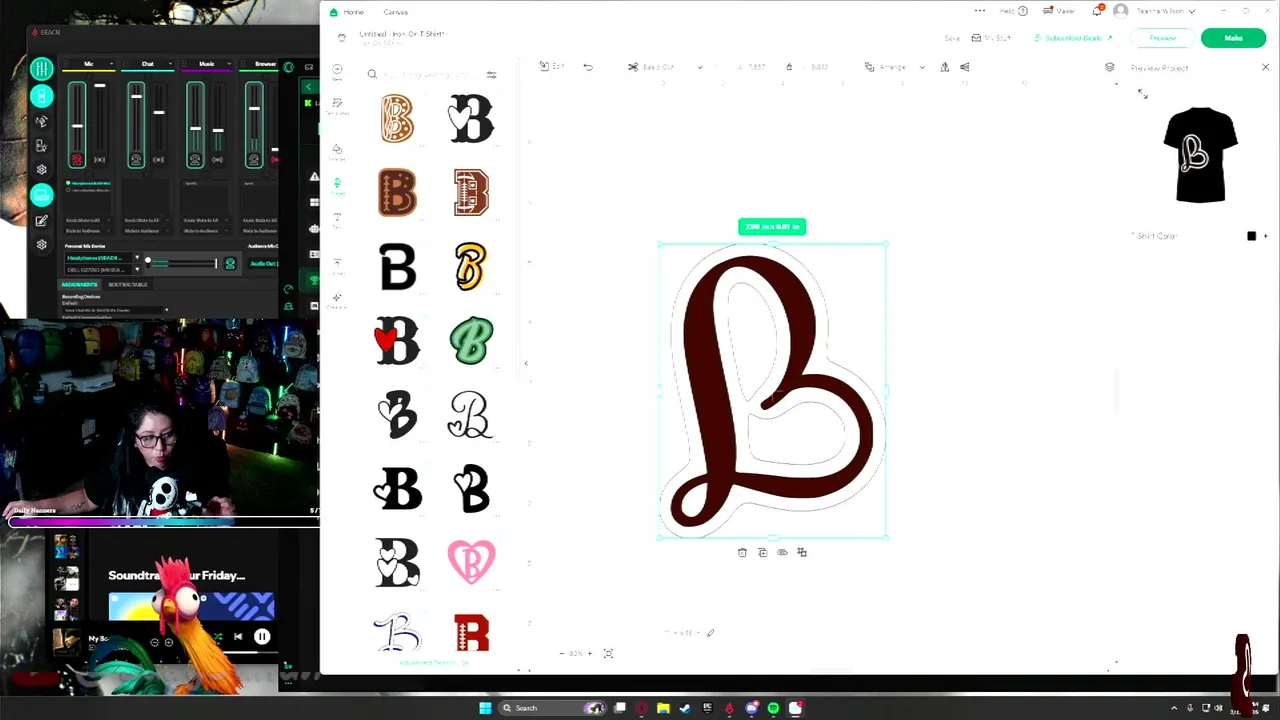The image size is (1280, 720).
Task: Toggle hide/show eye icon below selected design
Action: [x=782, y=552]
